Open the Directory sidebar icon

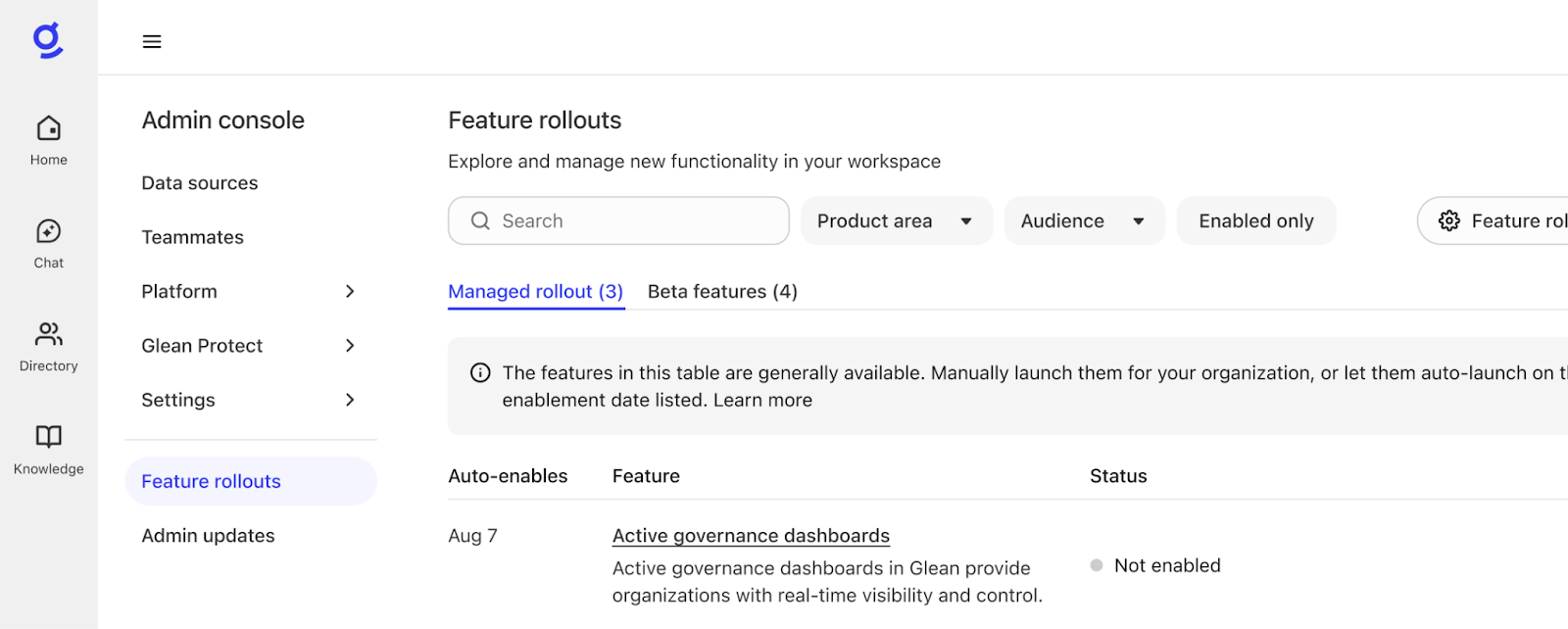(x=49, y=346)
